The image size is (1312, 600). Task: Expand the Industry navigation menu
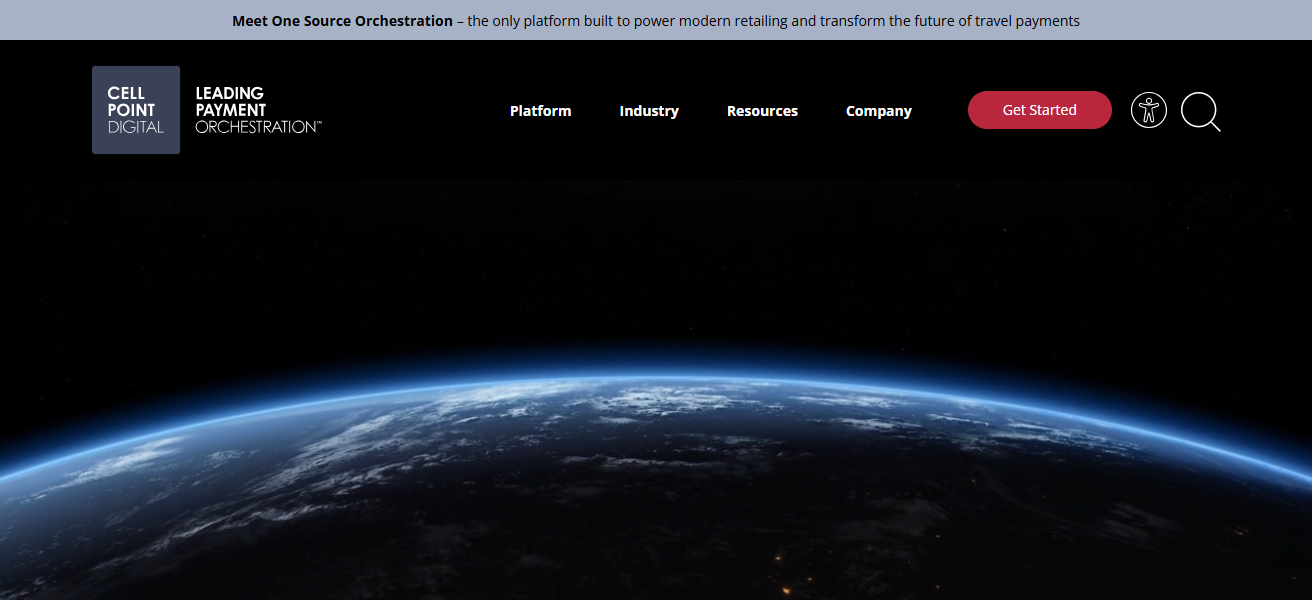coord(649,111)
